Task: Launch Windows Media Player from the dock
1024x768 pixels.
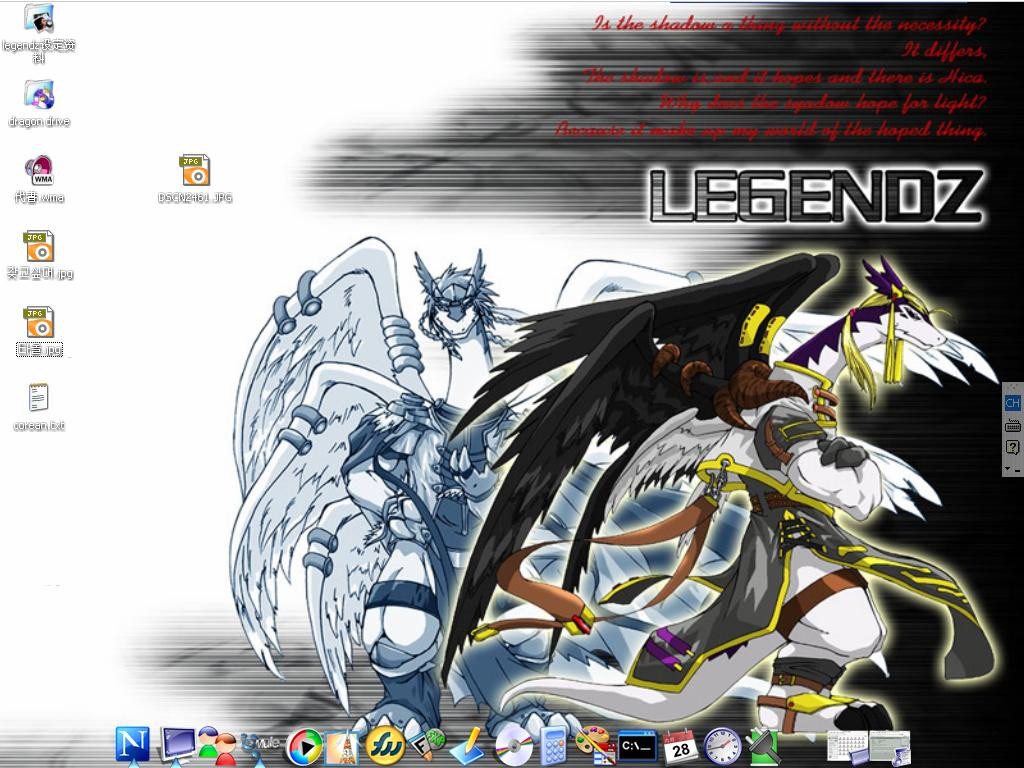Action: [304, 746]
